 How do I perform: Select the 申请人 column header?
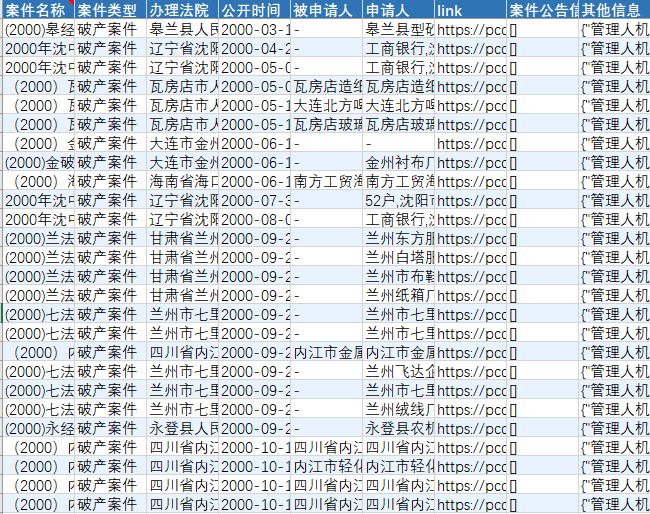[398, 10]
